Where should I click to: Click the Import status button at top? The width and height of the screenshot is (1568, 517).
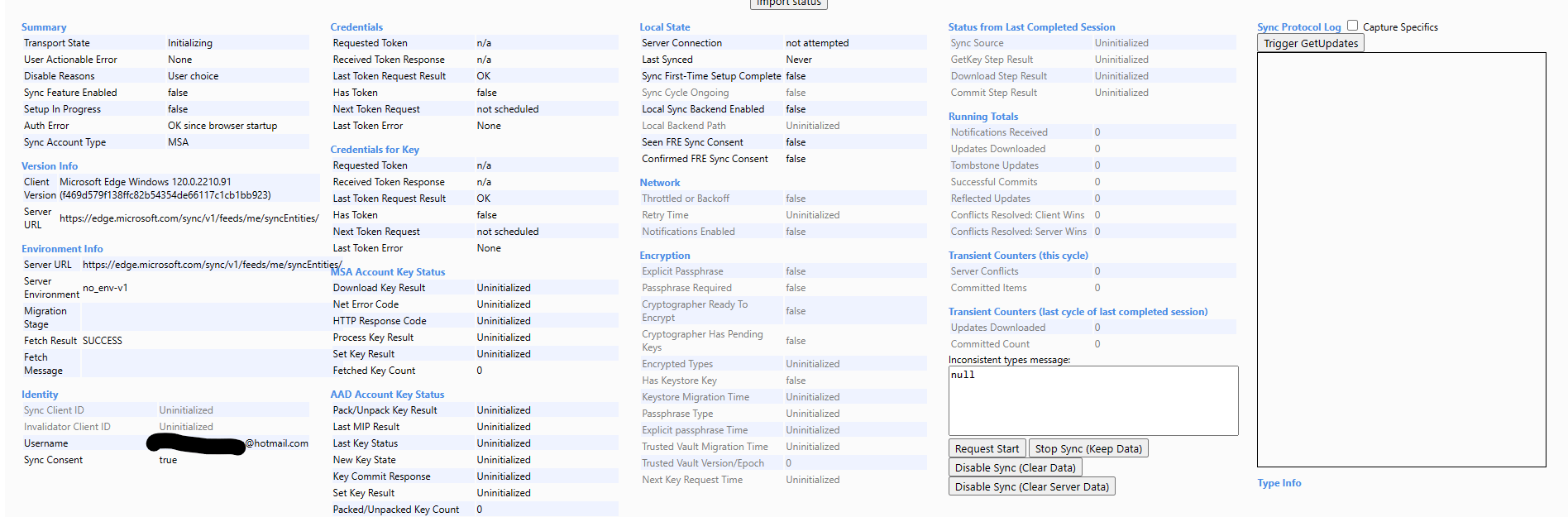point(789,3)
